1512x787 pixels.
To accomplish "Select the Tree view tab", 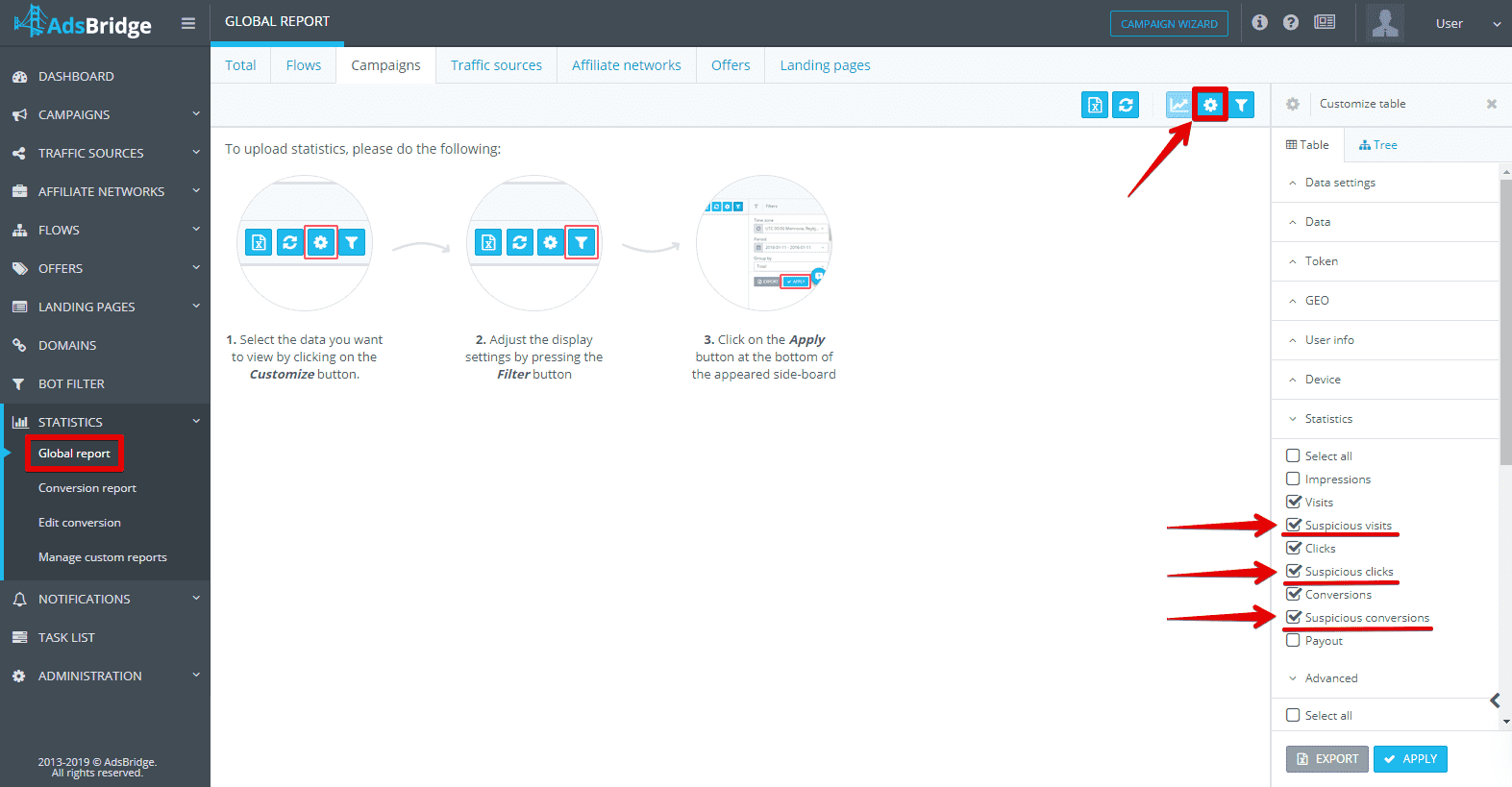I will [1378, 145].
